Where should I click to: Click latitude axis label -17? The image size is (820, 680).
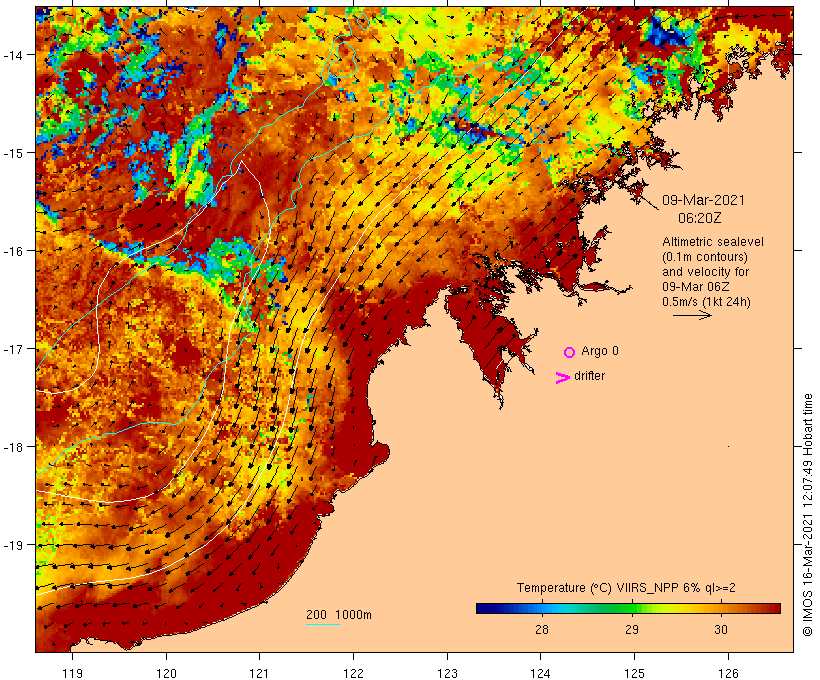tap(12, 348)
